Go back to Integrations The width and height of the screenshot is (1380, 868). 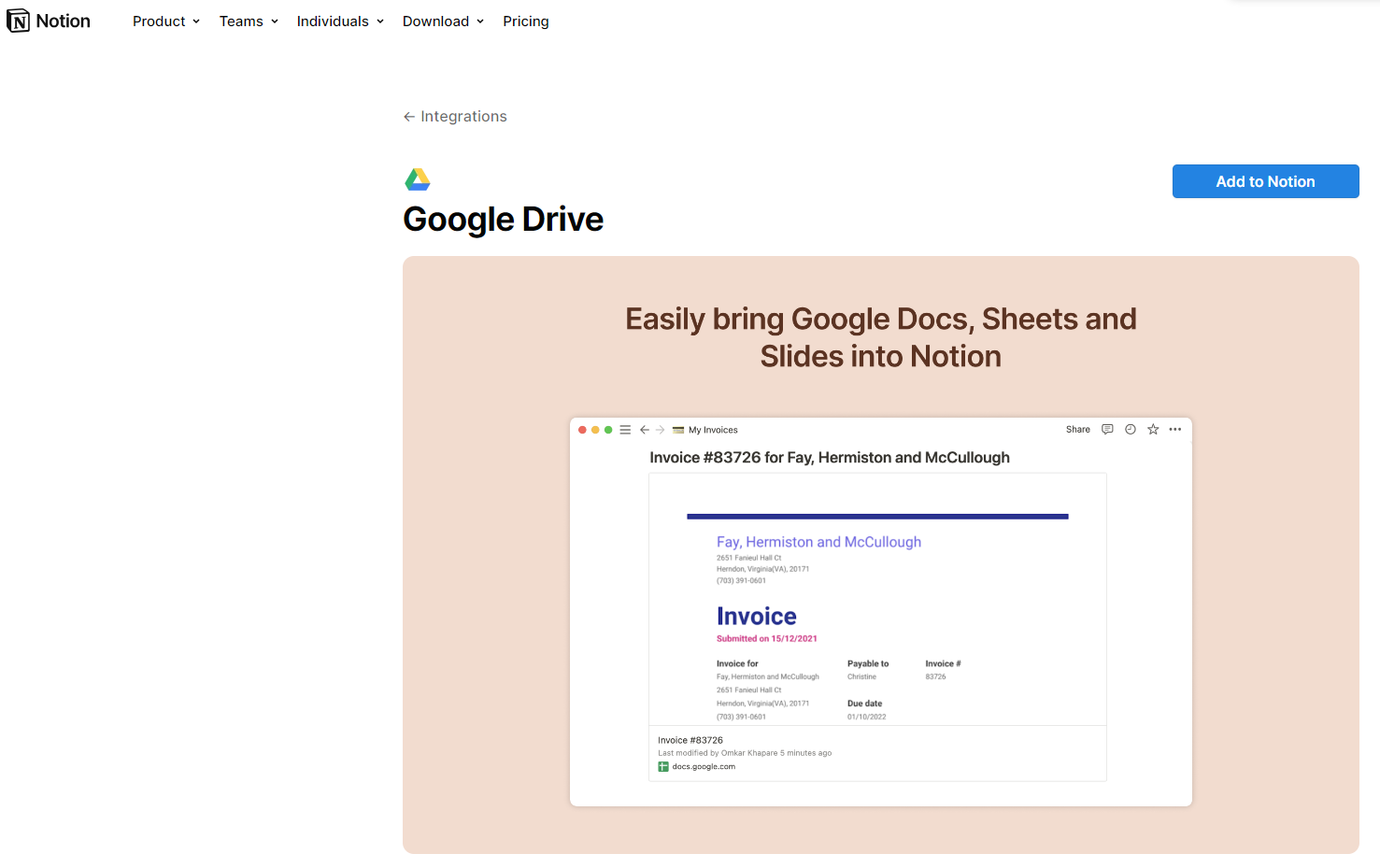point(455,117)
